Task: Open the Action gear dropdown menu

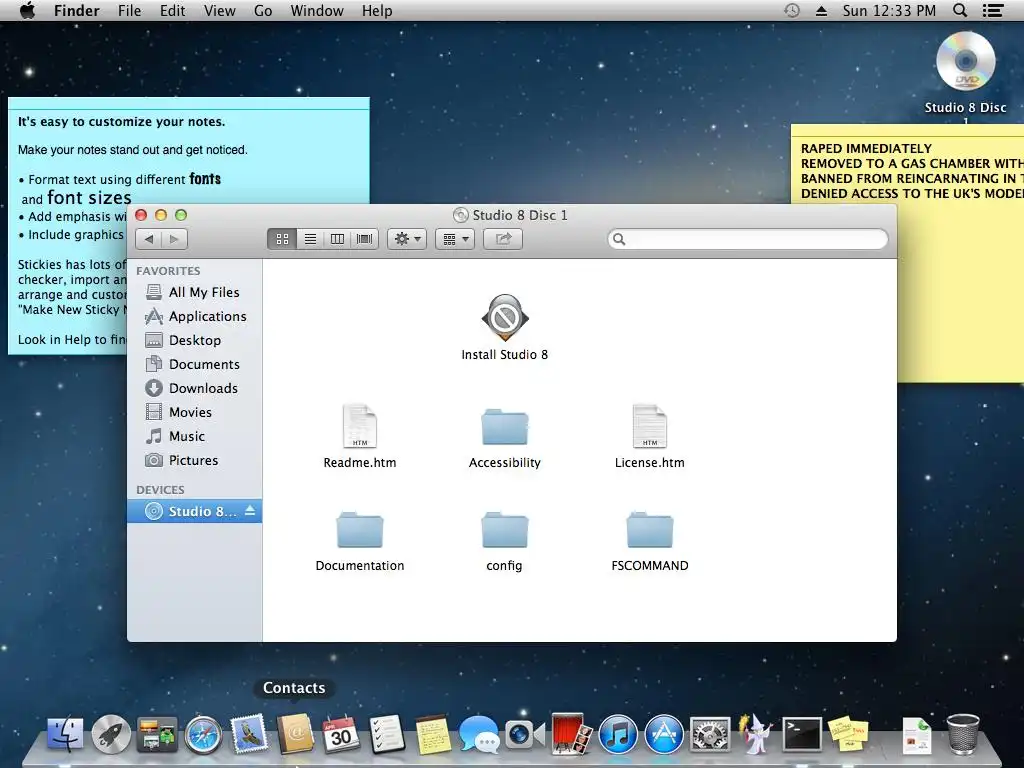Action: (407, 239)
